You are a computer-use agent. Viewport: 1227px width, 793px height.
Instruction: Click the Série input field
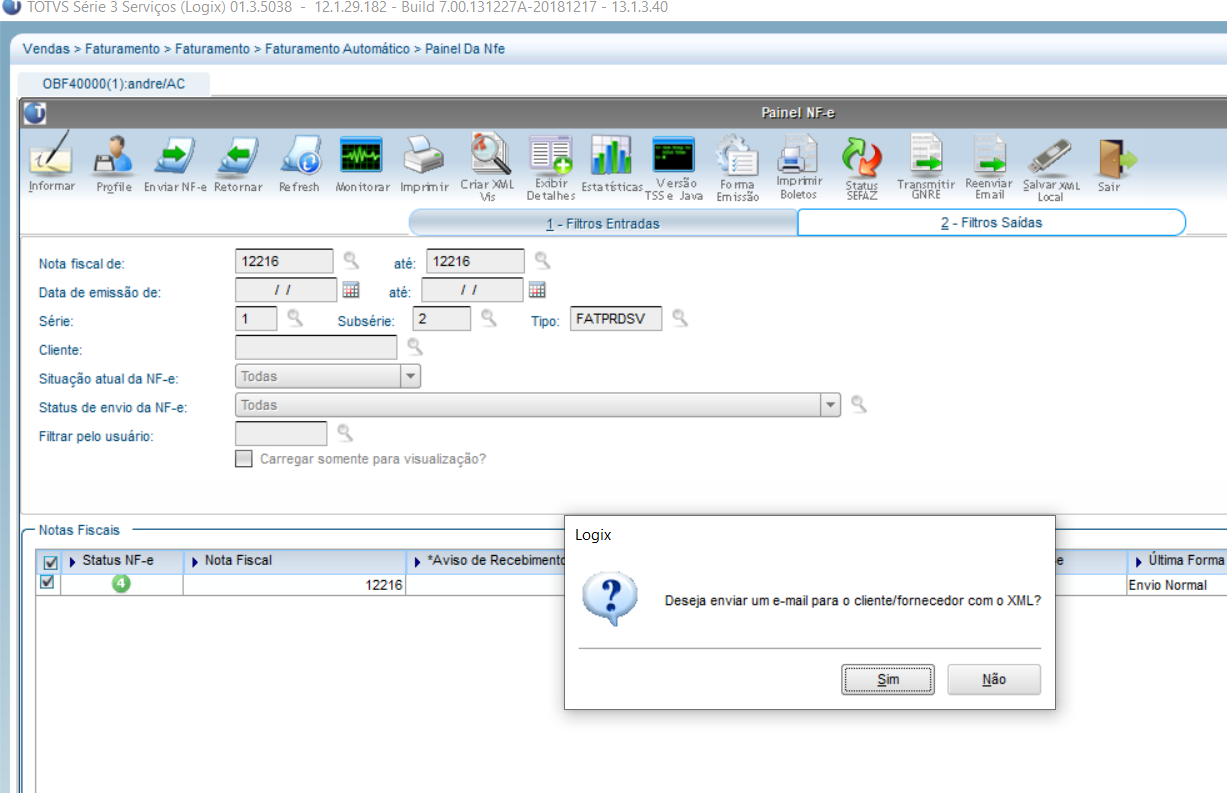tap(256, 319)
